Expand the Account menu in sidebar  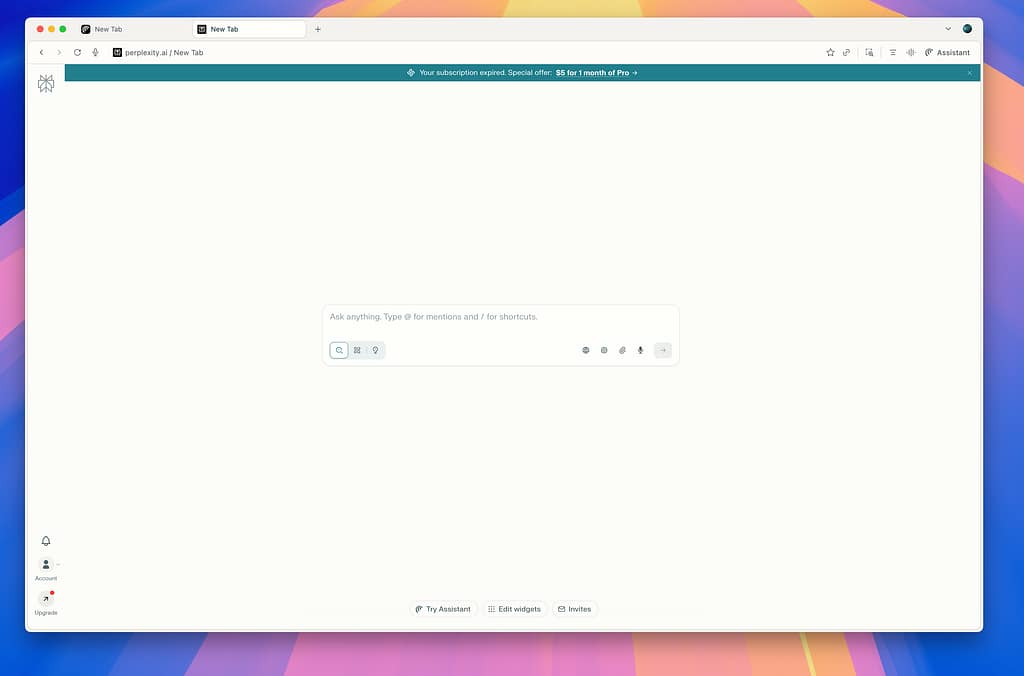pos(46,565)
